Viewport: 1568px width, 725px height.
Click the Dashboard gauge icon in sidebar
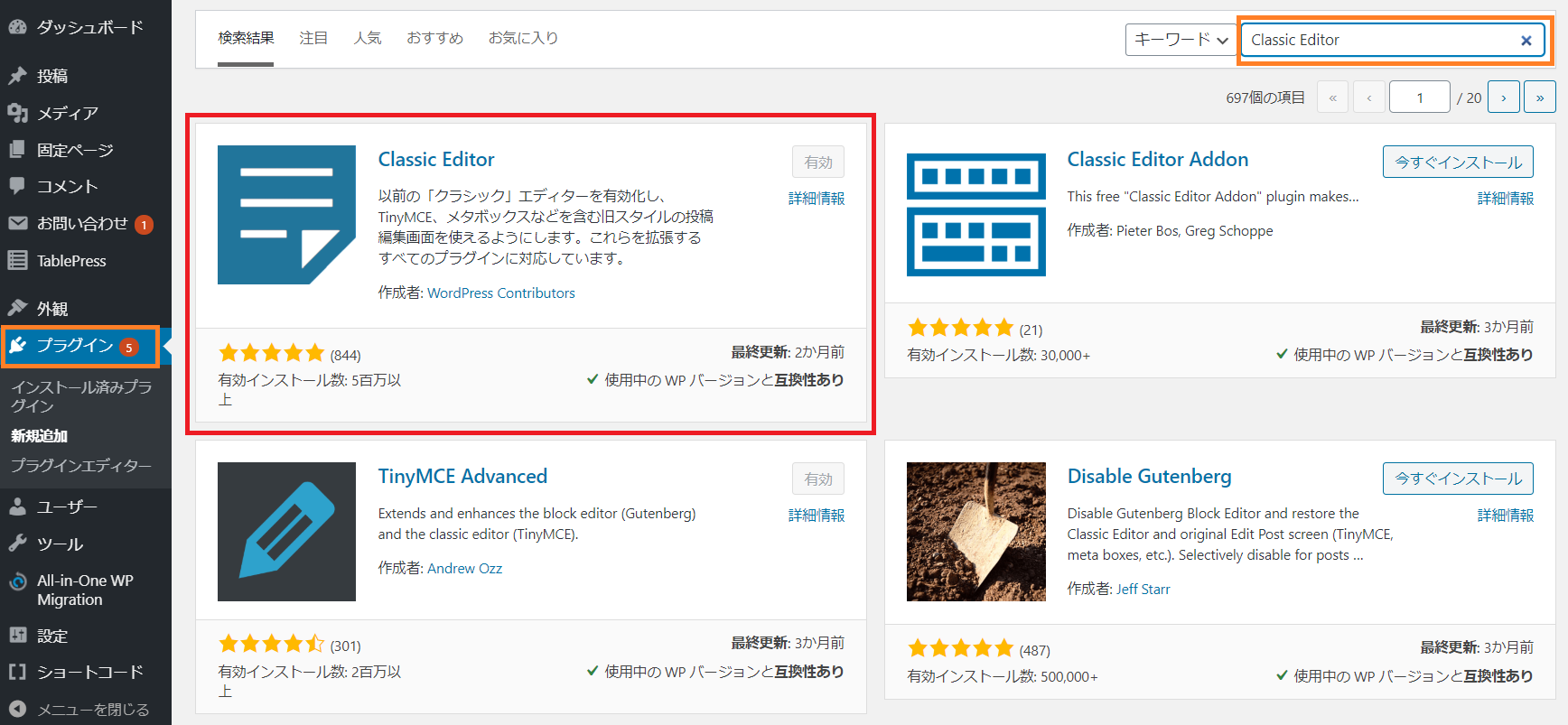pyautogui.click(x=17, y=27)
